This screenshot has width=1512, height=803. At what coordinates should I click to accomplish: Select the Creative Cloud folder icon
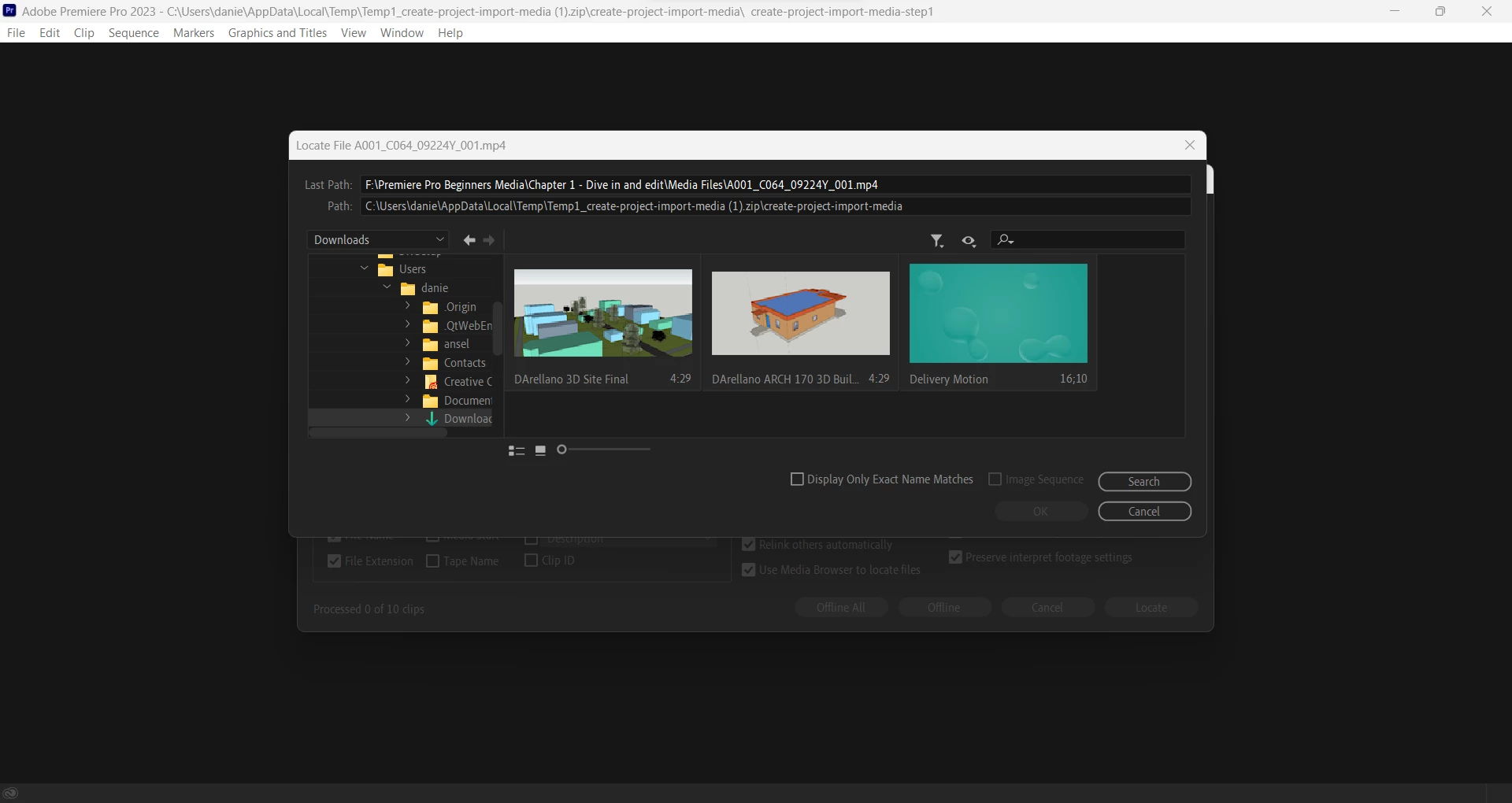431,382
